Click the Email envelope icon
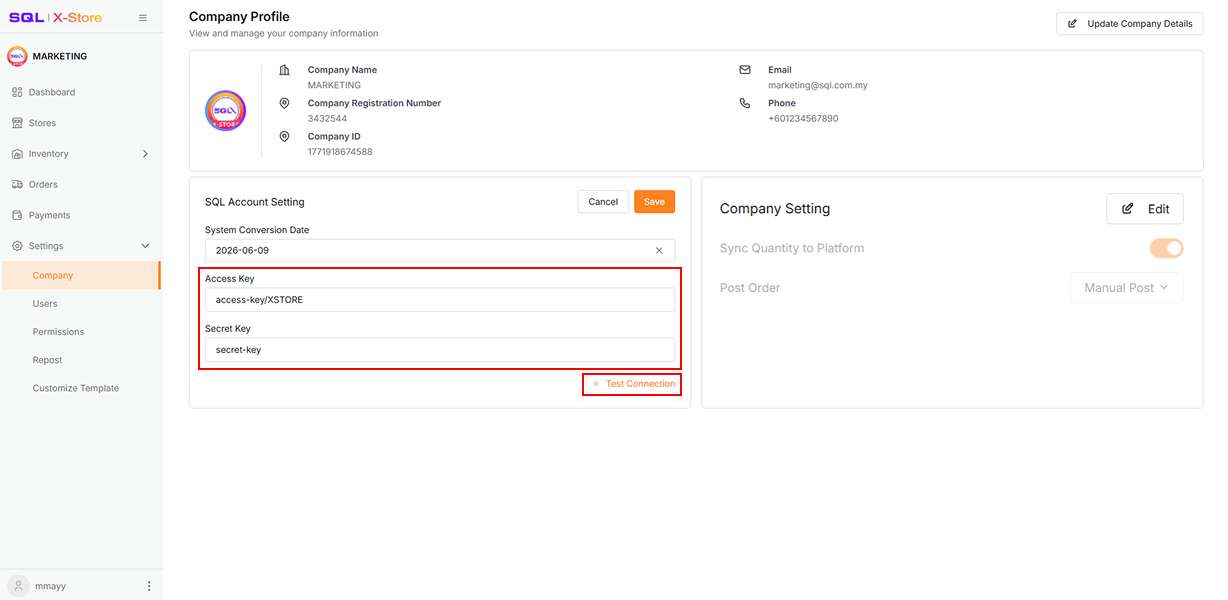 pyautogui.click(x=745, y=70)
